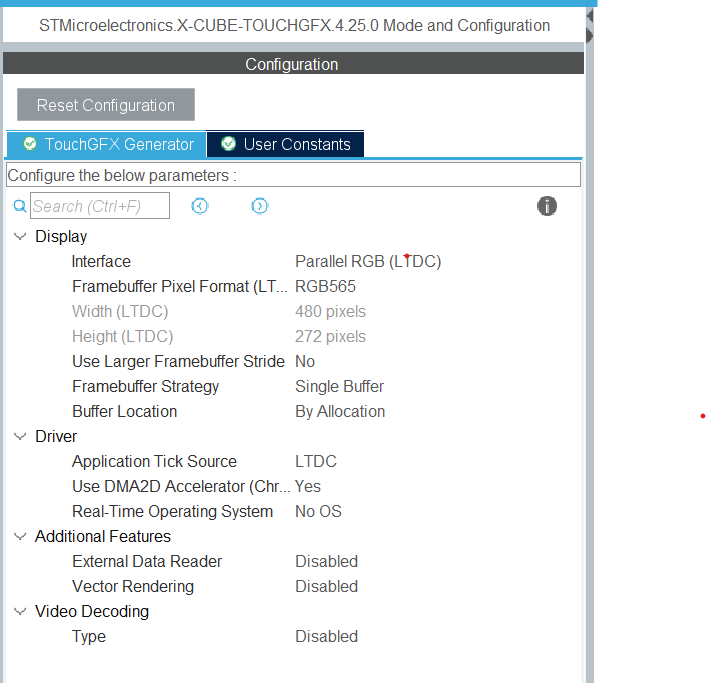Open Interface dropdown showing Parallel RGB (LTDC)
Screen dimensions: 706x683
(x=368, y=262)
